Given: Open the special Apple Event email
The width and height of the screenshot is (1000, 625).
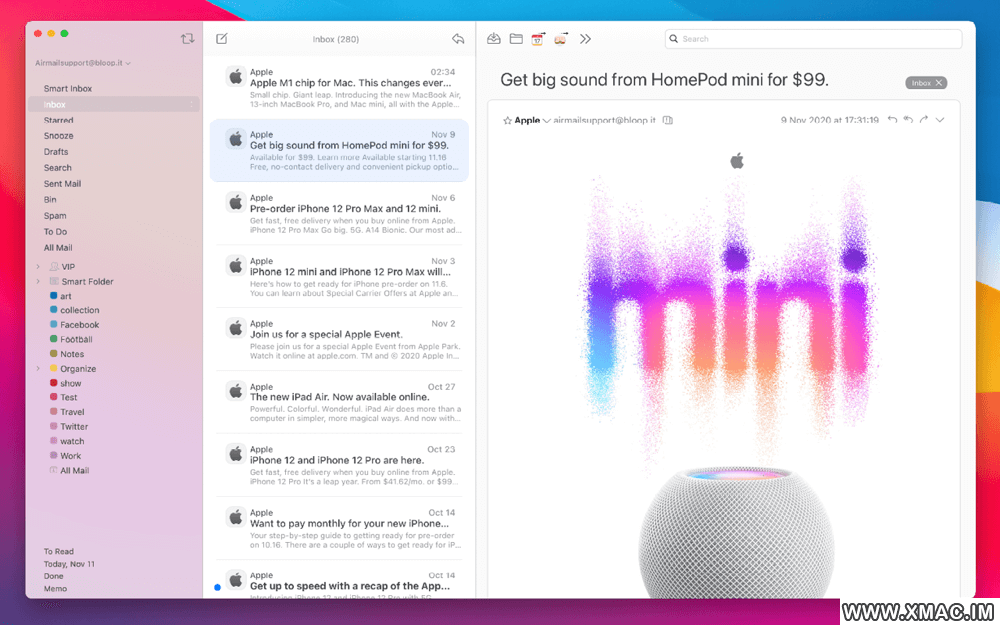Looking at the screenshot, I should (x=339, y=339).
